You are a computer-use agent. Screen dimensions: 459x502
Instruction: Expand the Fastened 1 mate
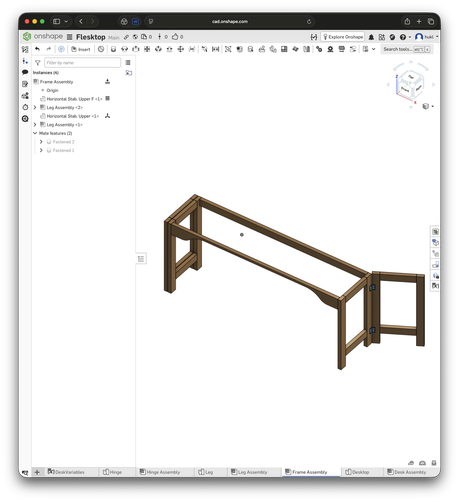click(41, 150)
